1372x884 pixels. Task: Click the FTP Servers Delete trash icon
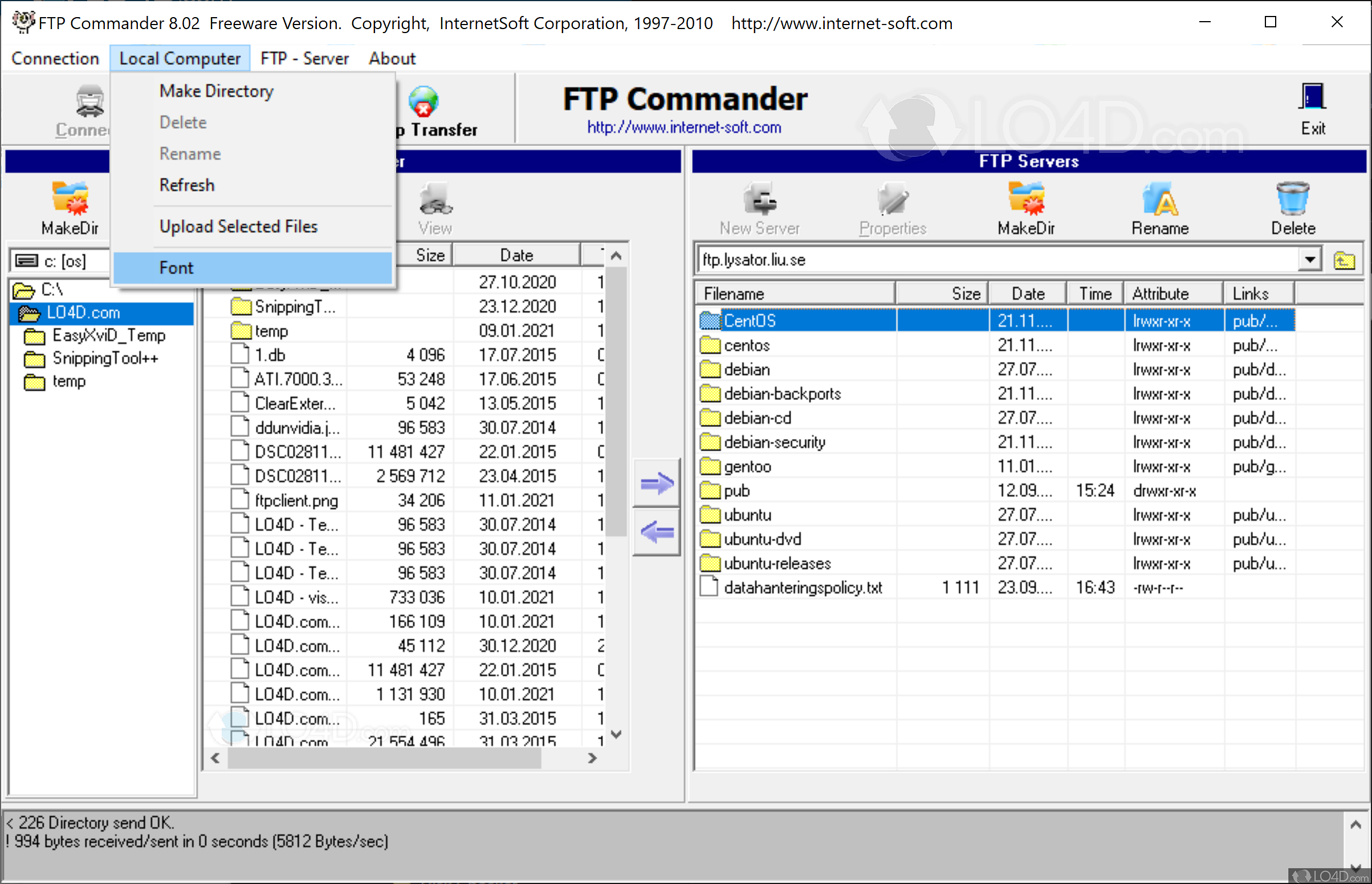[1292, 199]
